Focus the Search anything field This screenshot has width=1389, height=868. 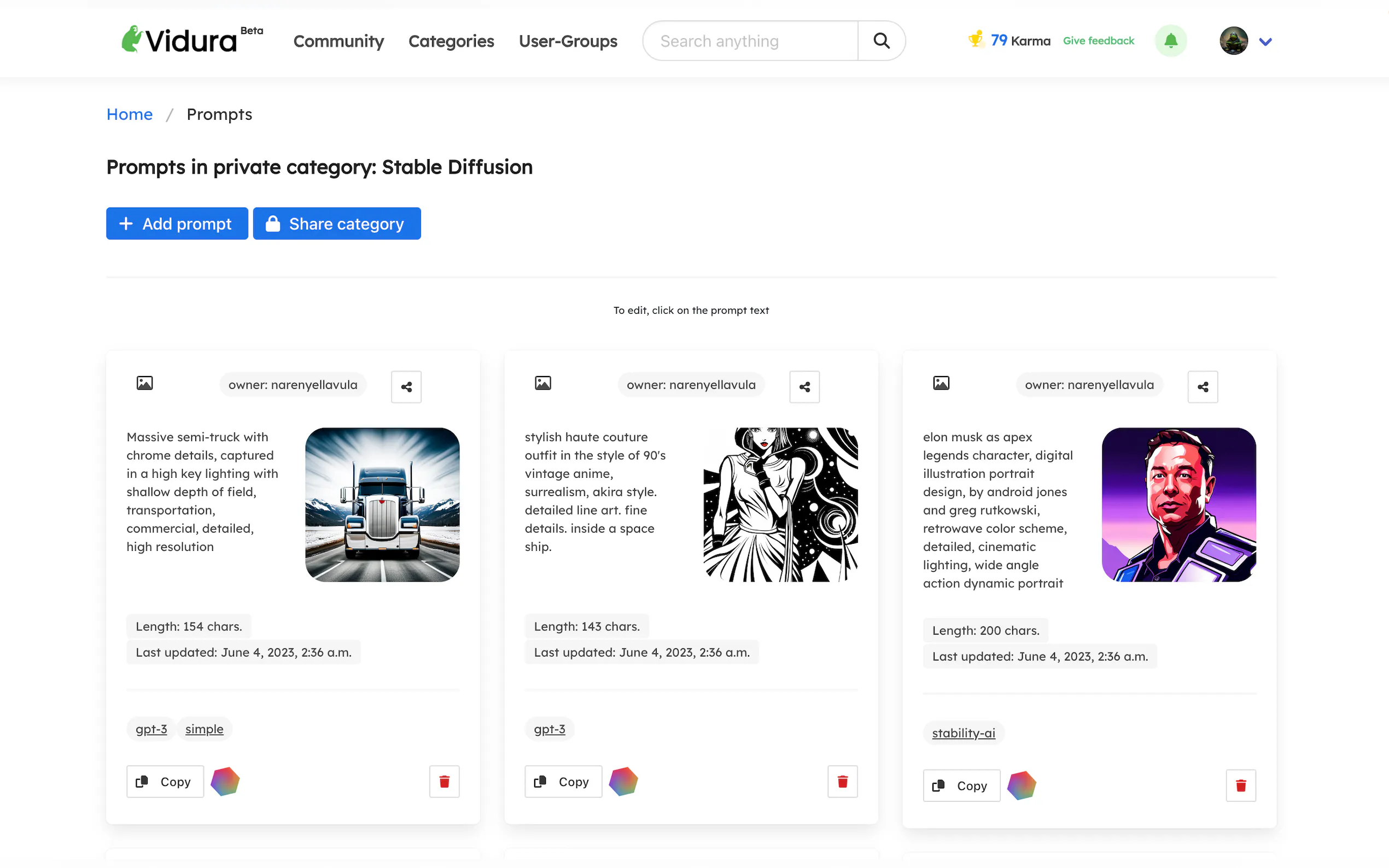pos(749,42)
